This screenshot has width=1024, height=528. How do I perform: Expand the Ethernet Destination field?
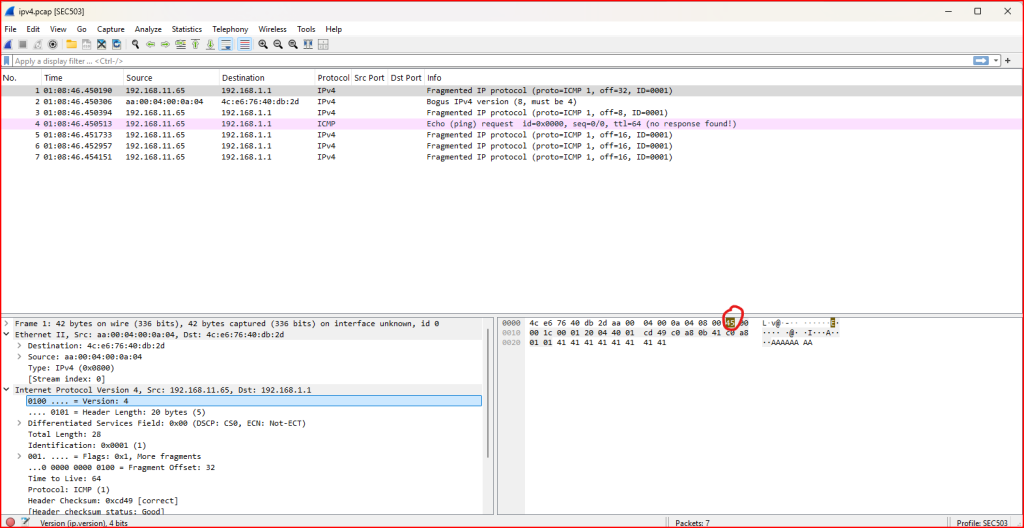click(20, 346)
